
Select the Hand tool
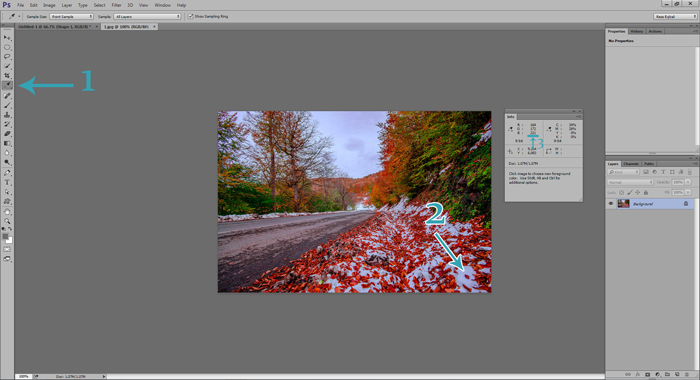(x=7, y=212)
